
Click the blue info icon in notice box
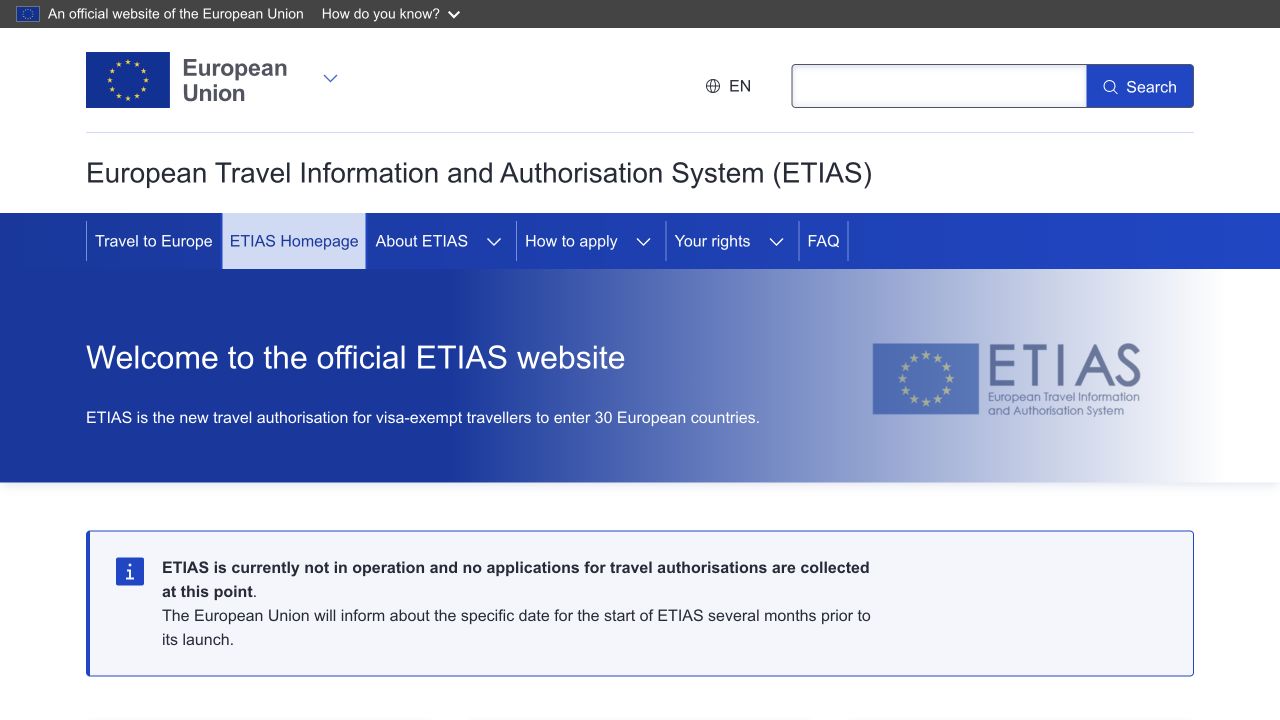(x=130, y=571)
